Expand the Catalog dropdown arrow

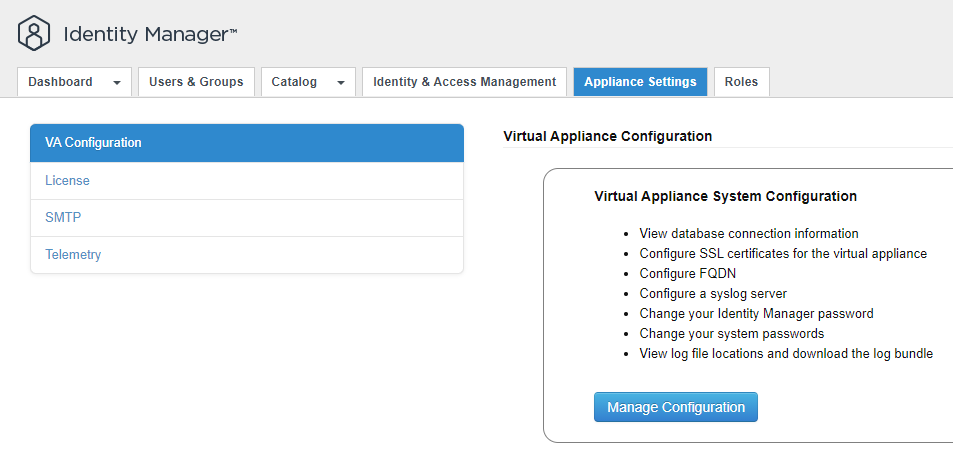341,83
